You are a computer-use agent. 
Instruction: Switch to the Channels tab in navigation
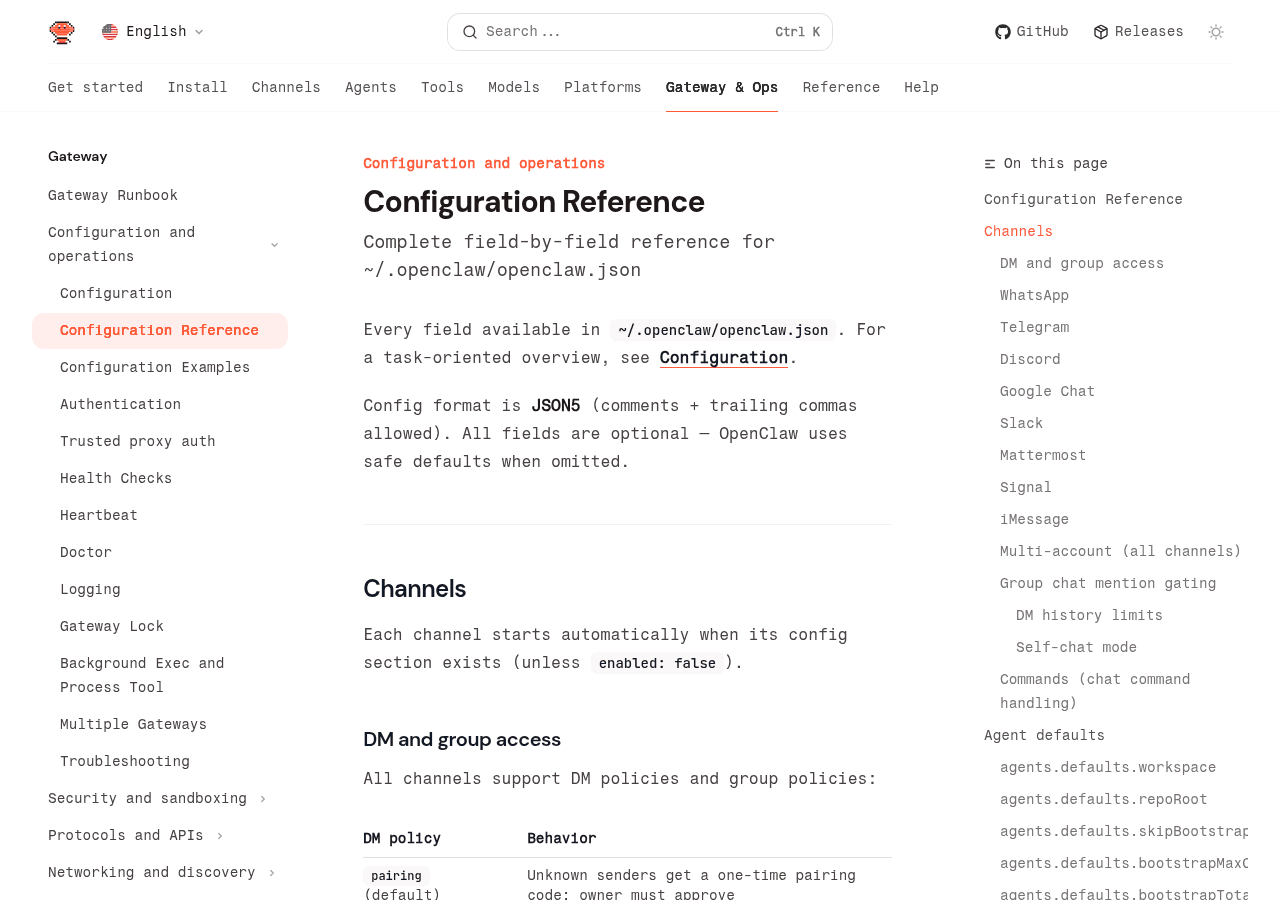click(286, 85)
